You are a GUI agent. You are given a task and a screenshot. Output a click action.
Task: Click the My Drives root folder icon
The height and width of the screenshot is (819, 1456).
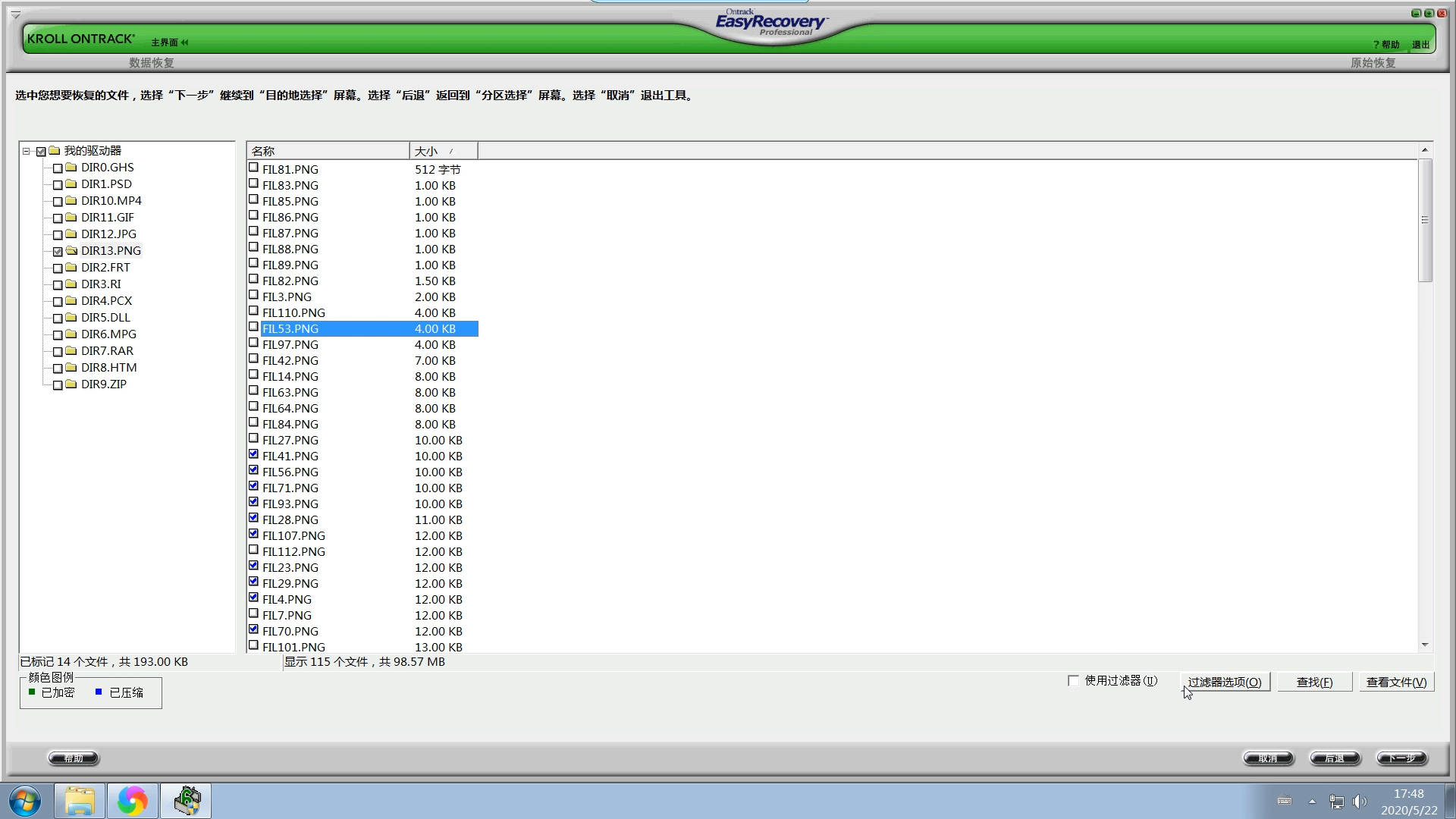(x=55, y=151)
